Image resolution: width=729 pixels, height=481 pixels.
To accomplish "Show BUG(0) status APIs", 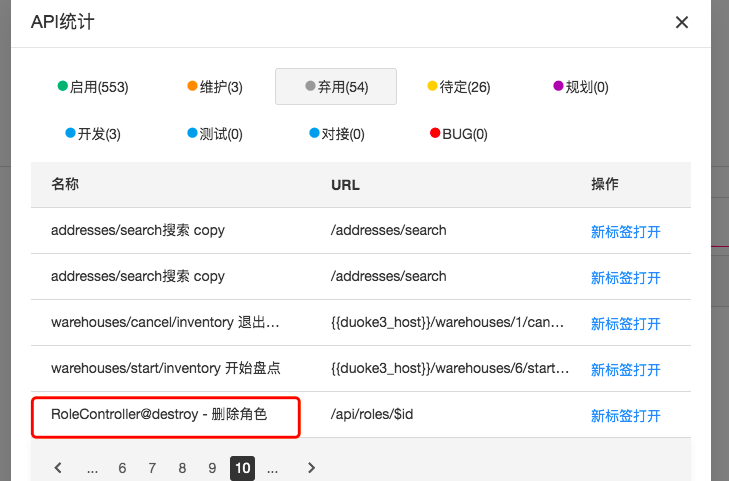I will coord(459,134).
